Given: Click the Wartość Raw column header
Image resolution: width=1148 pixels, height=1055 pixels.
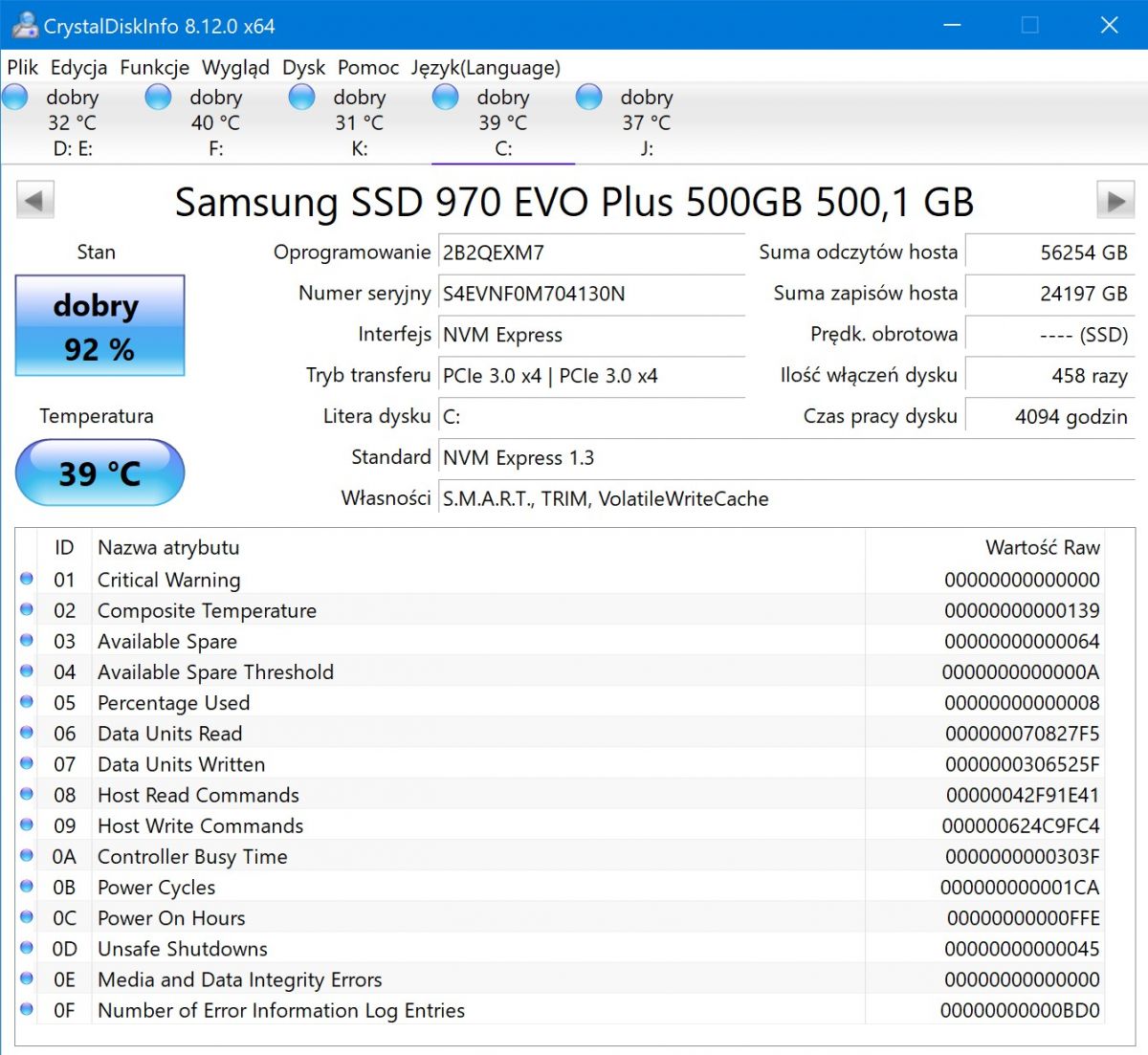Looking at the screenshot, I should 985,548.
